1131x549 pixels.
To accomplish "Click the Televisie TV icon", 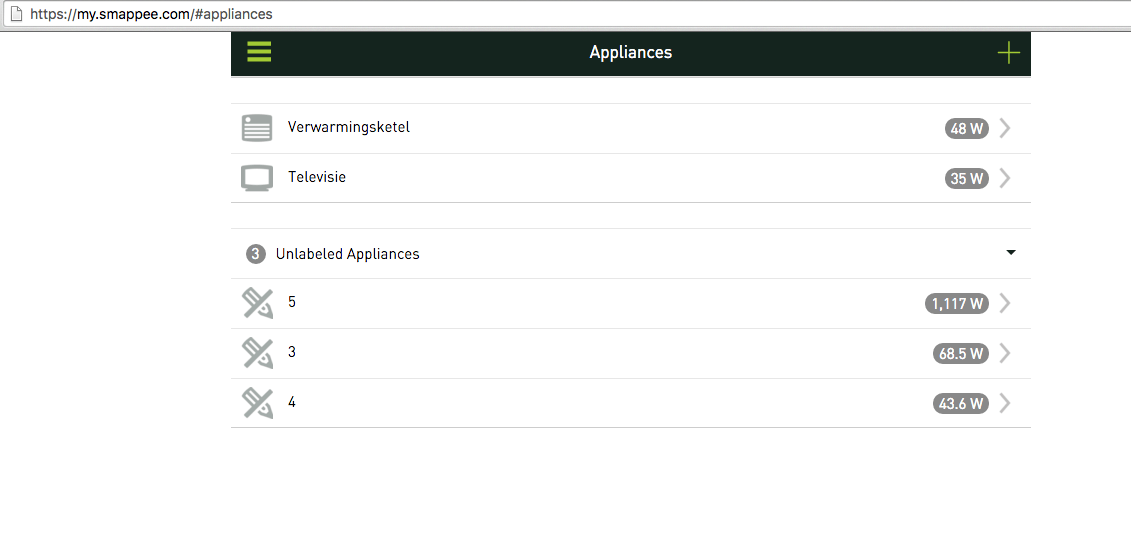I will point(257,178).
